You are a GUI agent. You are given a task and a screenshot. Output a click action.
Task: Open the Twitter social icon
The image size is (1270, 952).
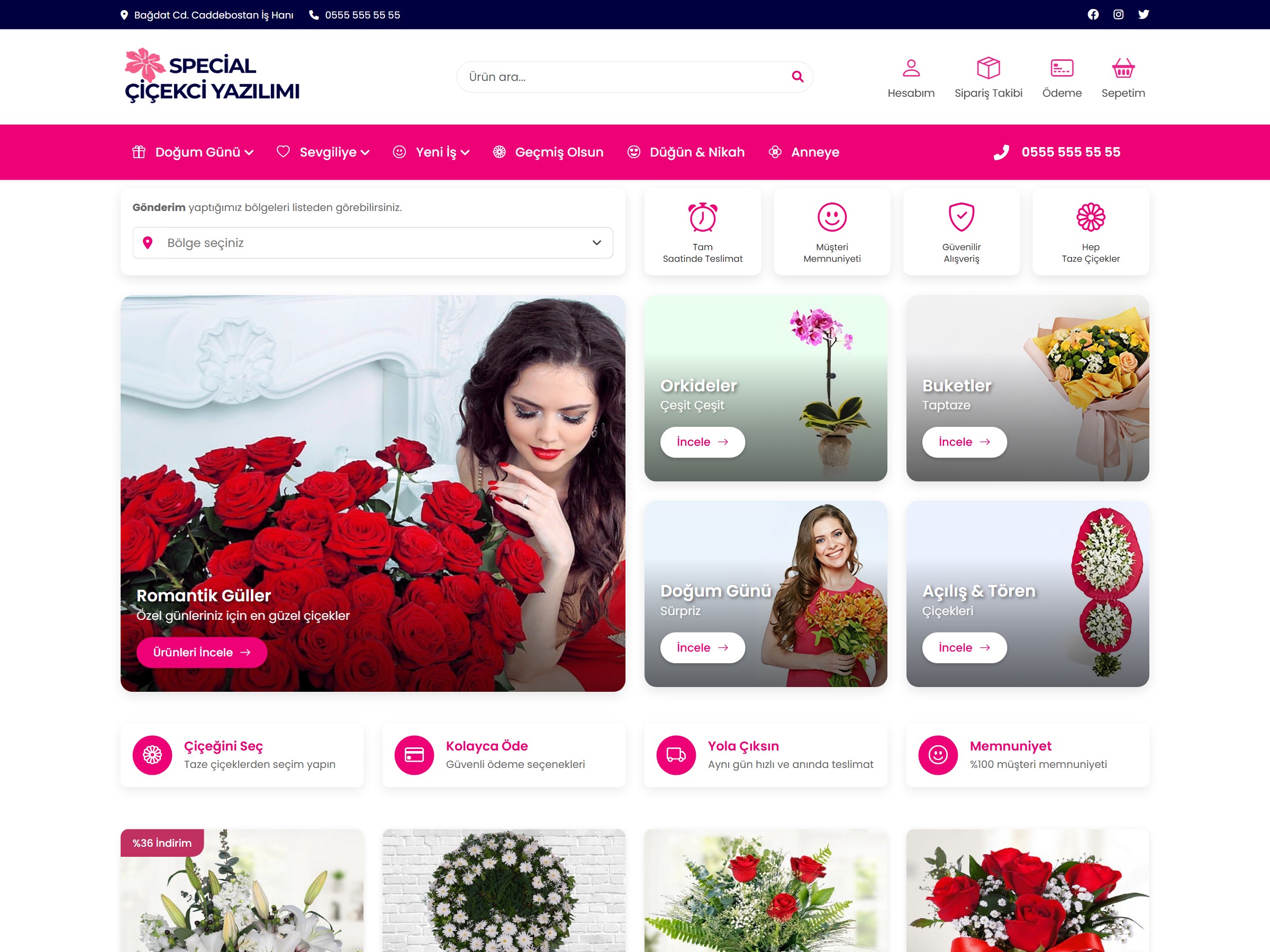pyautogui.click(x=1143, y=14)
